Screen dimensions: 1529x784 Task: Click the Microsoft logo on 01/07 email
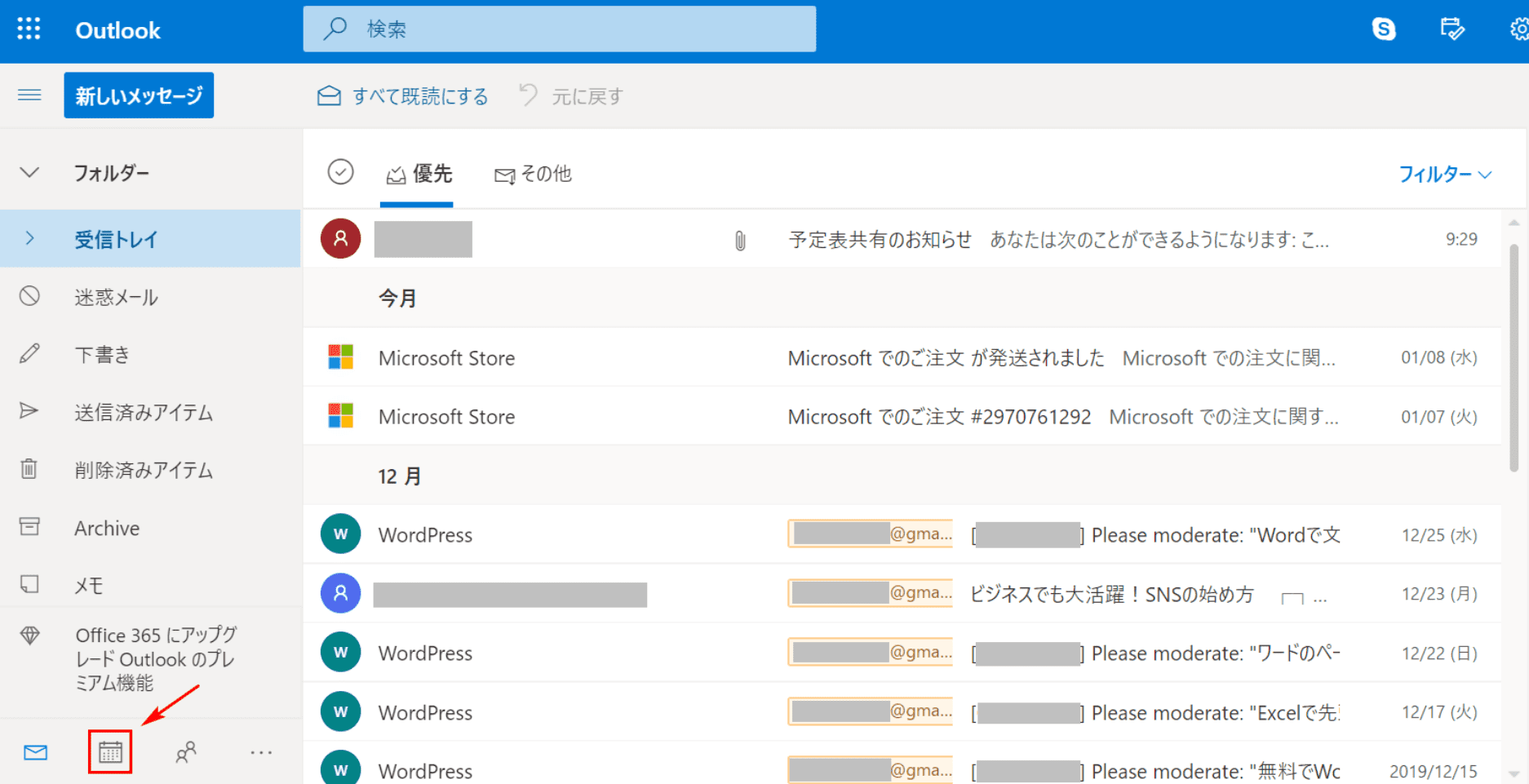pos(341,416)
